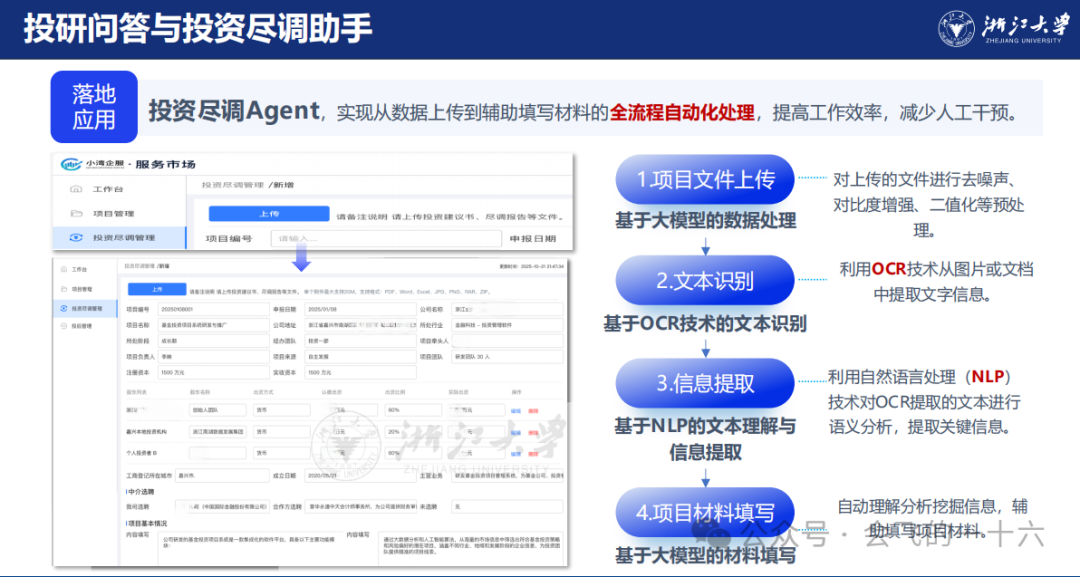Click 所处阶段 field showing 成长期

pyautogui.click(x=214, y=341)
